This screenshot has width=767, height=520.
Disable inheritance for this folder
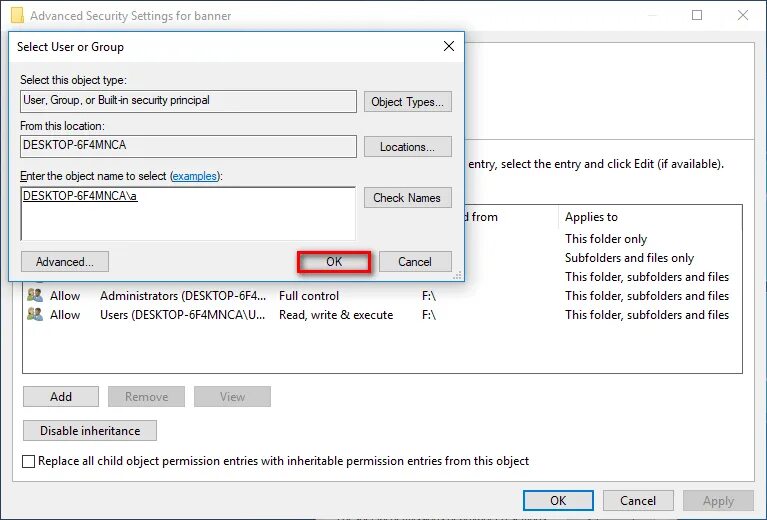pyautogui.click(x=90, y=430)
